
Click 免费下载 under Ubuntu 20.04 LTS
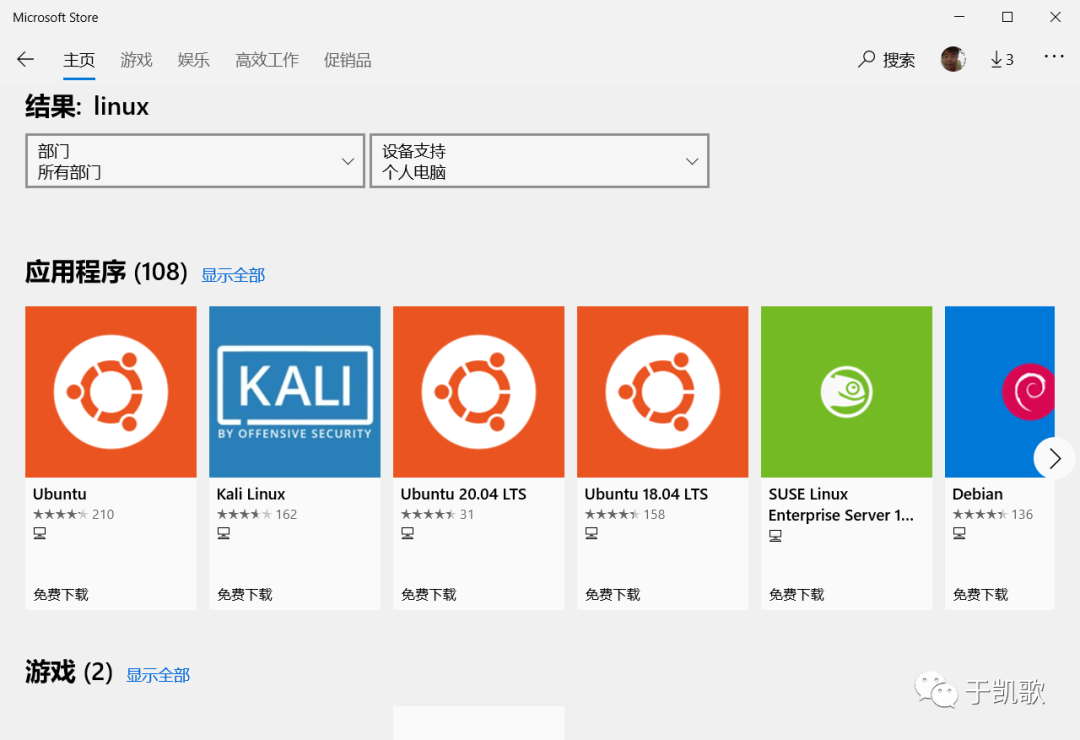tap(428, 594)
